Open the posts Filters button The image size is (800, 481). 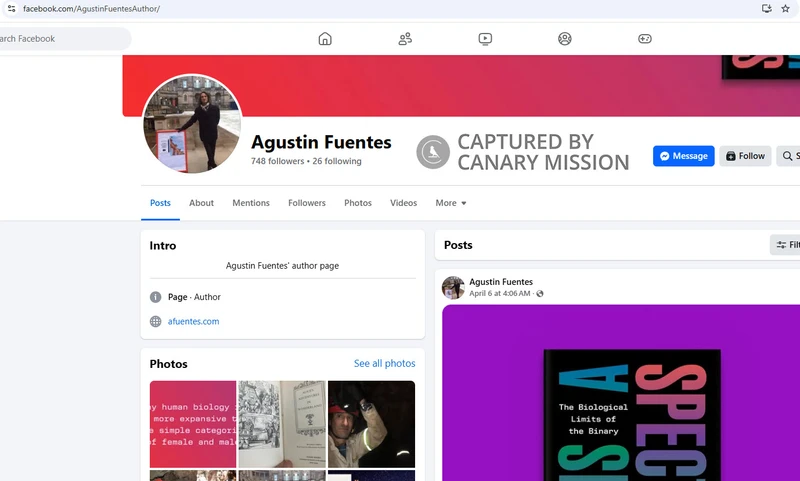[786, 245]
